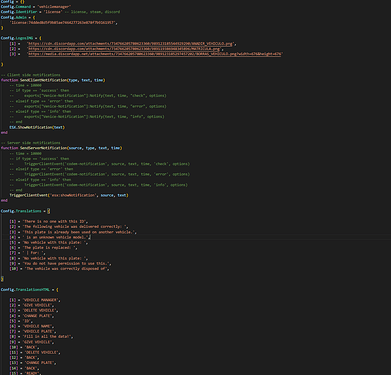Click translation 'There is no one with this ID'
This screenshot has width=391, height=375.
pyautogui.click(x=54, y=221)
